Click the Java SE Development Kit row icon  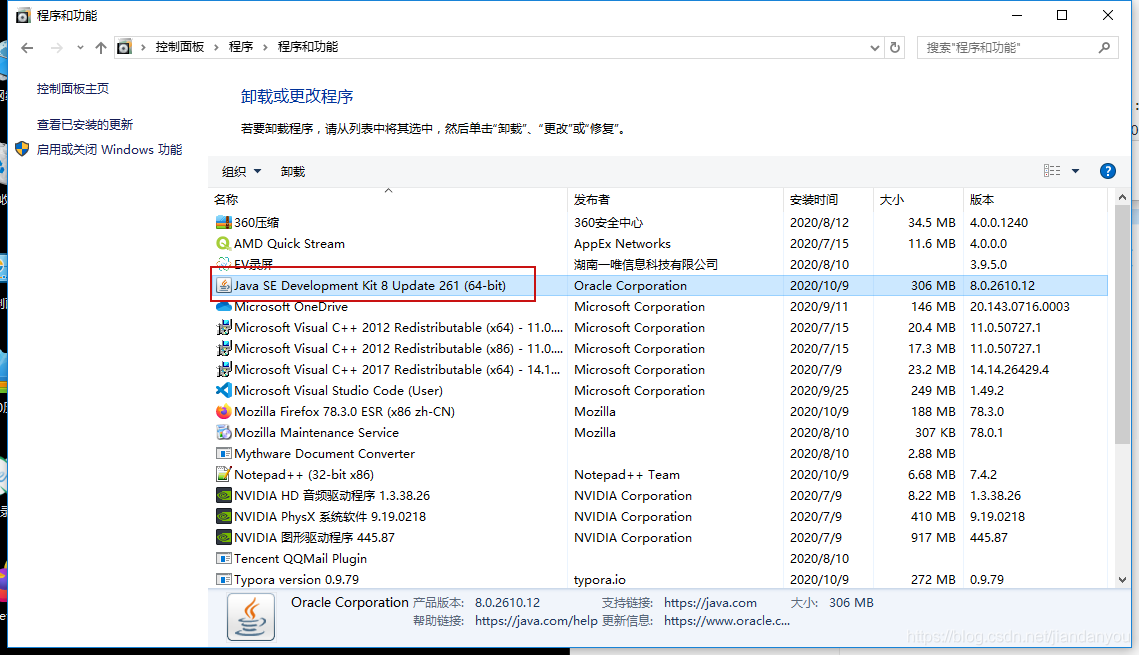click(x=224, y=285)
